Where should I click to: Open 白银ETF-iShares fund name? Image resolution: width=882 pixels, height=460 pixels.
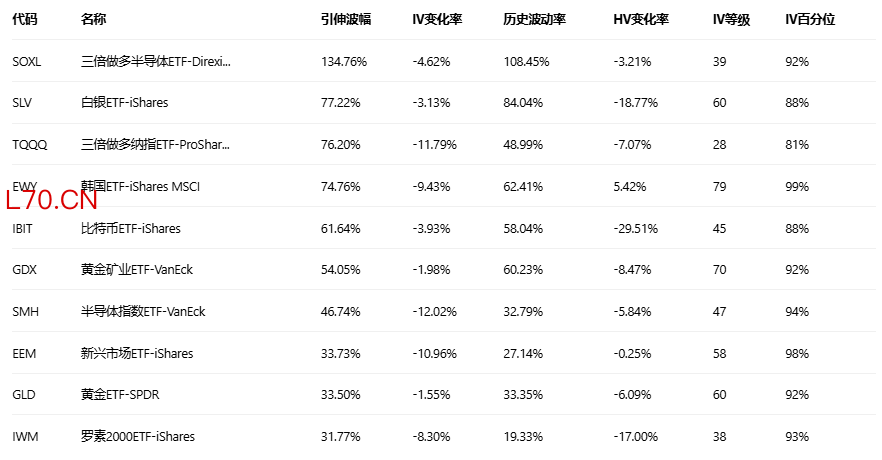(124, 103)
